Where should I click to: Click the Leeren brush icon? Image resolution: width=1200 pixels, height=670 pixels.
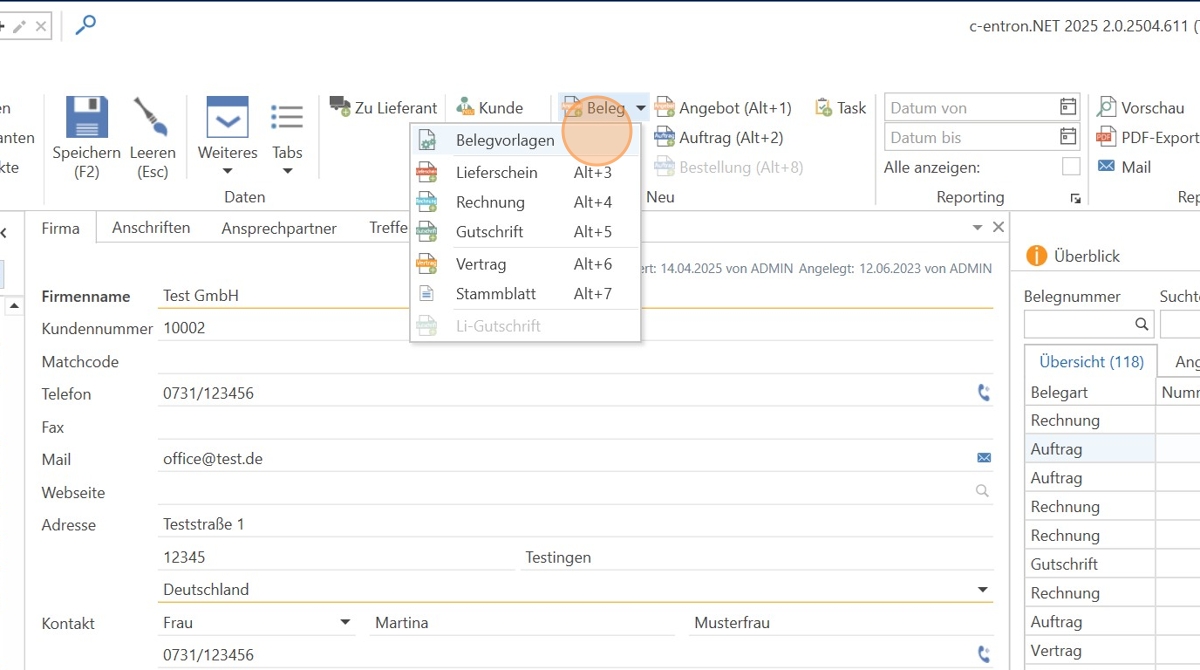pos(152,118)
